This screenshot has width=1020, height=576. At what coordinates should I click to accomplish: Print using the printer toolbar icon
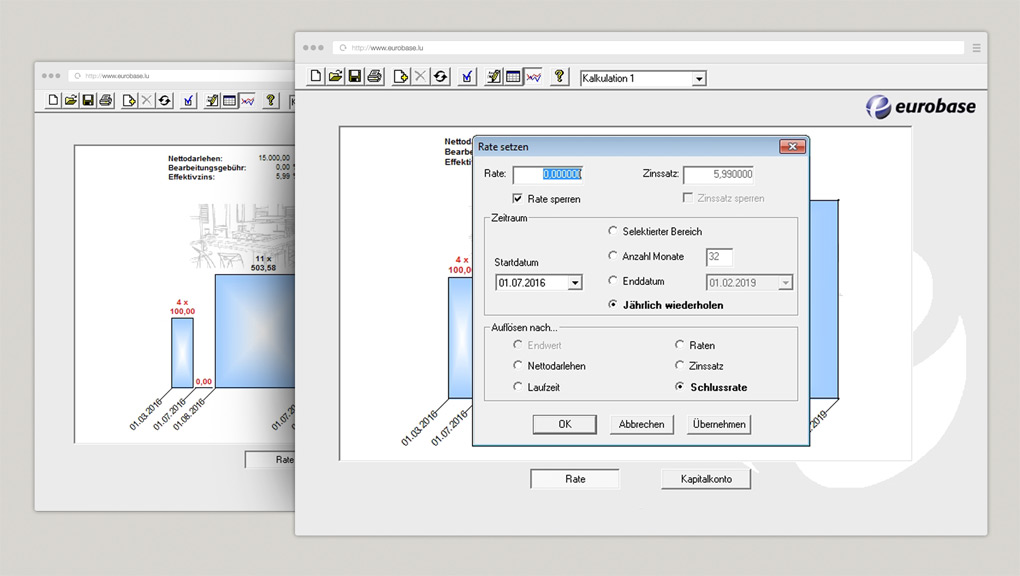tap(374, 77)
